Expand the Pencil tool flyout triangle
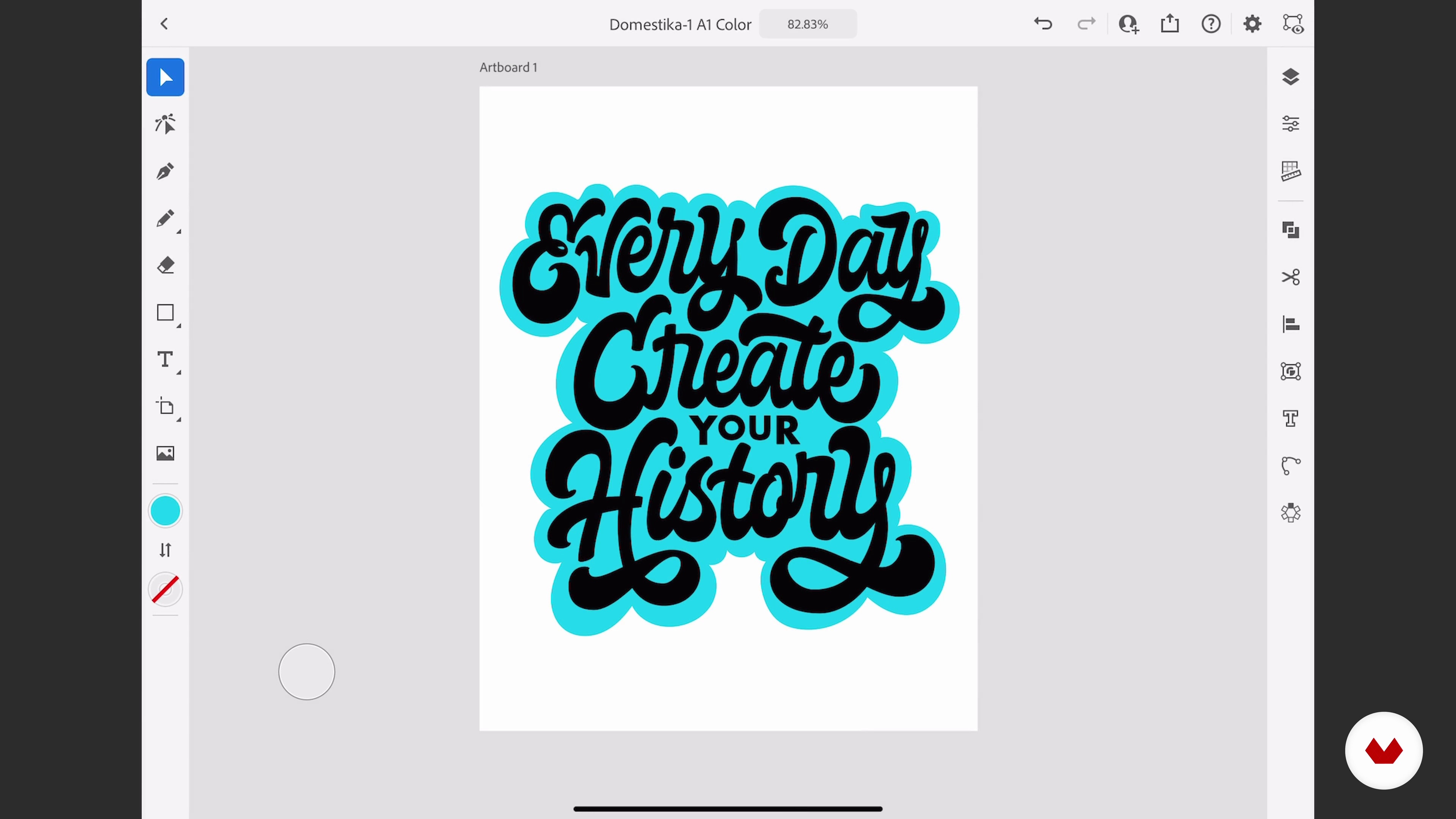This screenshot has height=819, width=1456. (179, 232)
